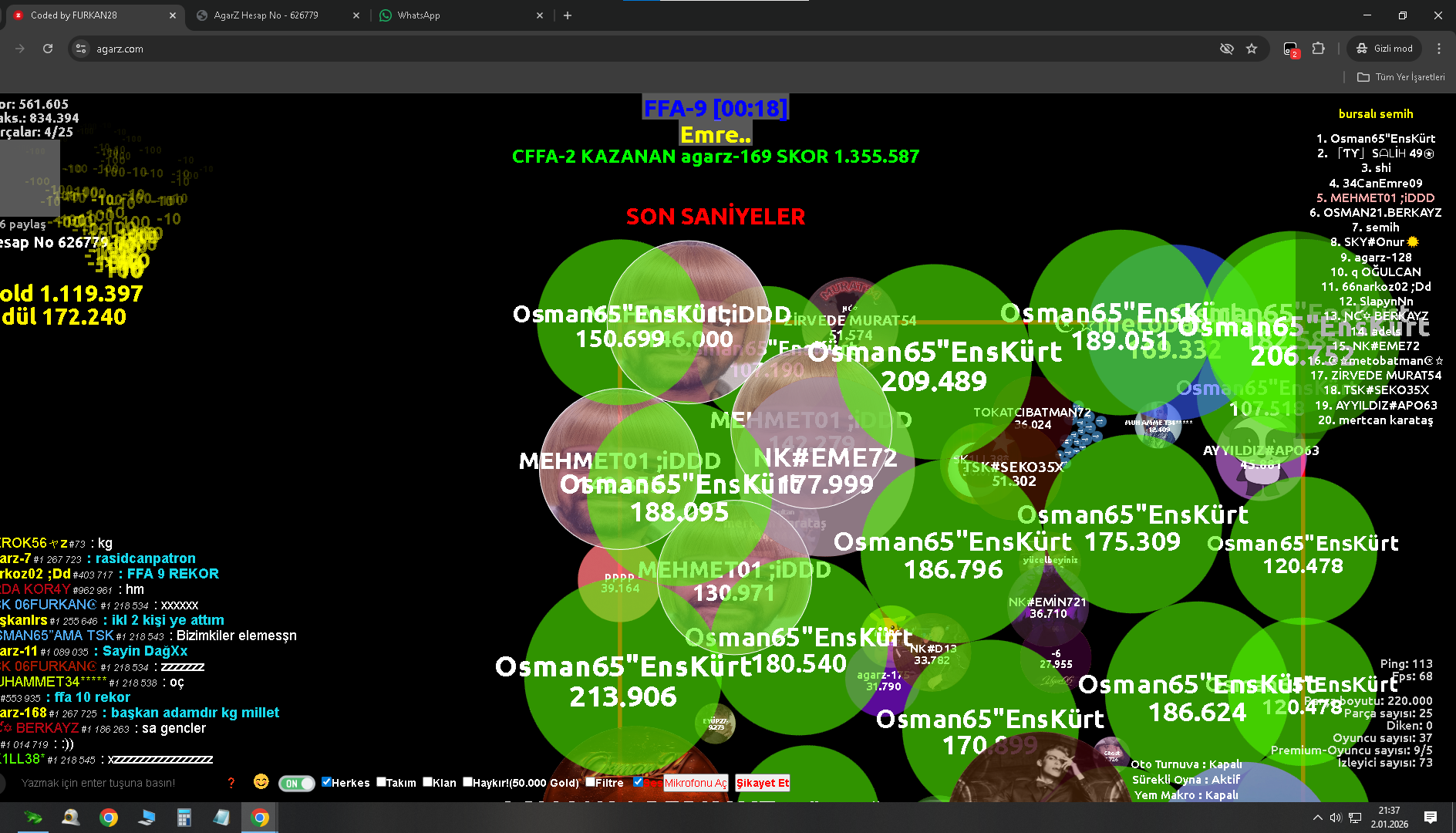Open Chrome three-dot menu

click(x=1439, y=49)
